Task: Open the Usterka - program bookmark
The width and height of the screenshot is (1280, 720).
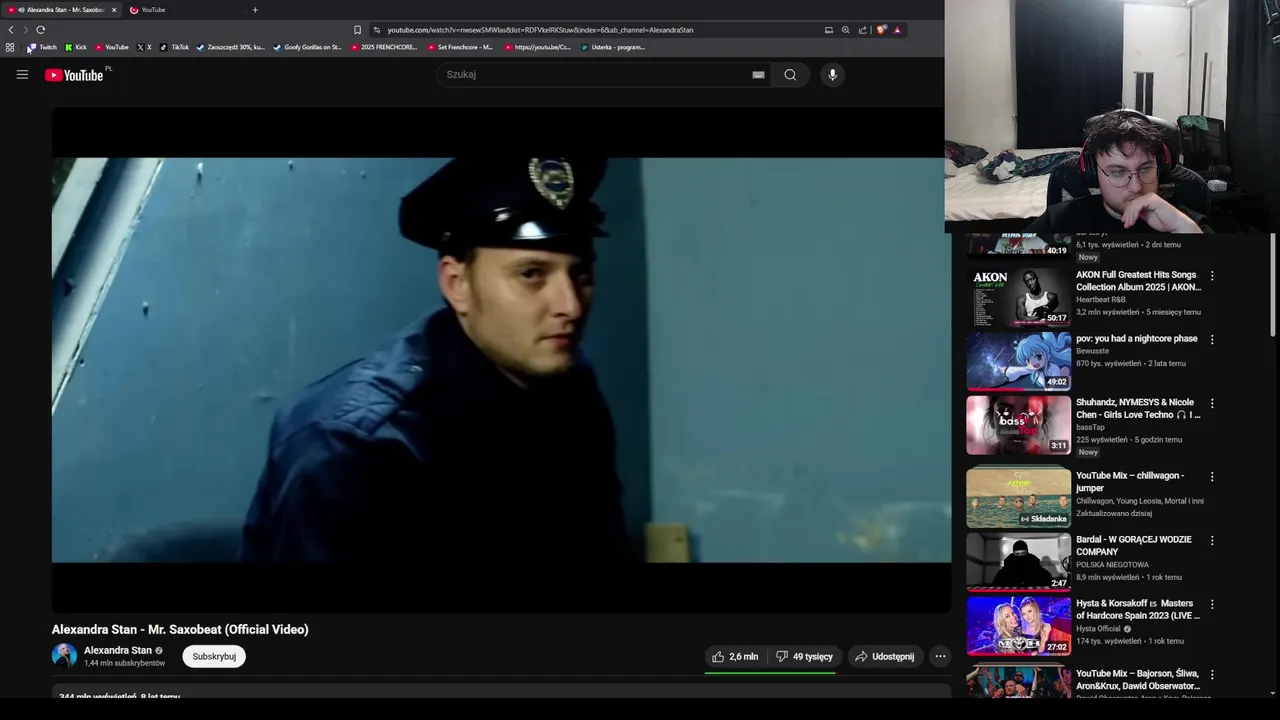Action: pyautogui.click(x=613, y=47)
